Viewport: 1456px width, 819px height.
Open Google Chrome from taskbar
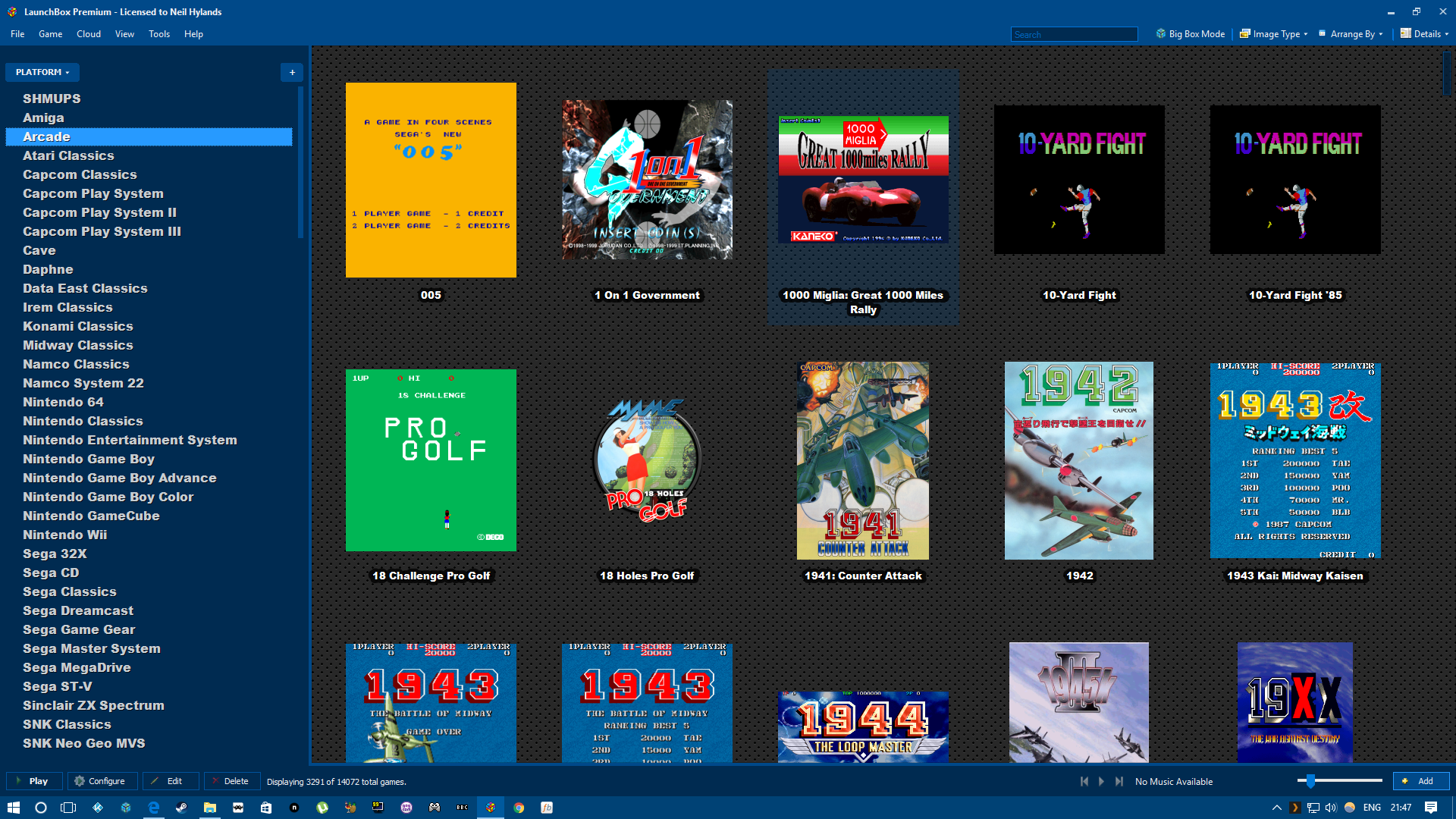pos(519,808)
